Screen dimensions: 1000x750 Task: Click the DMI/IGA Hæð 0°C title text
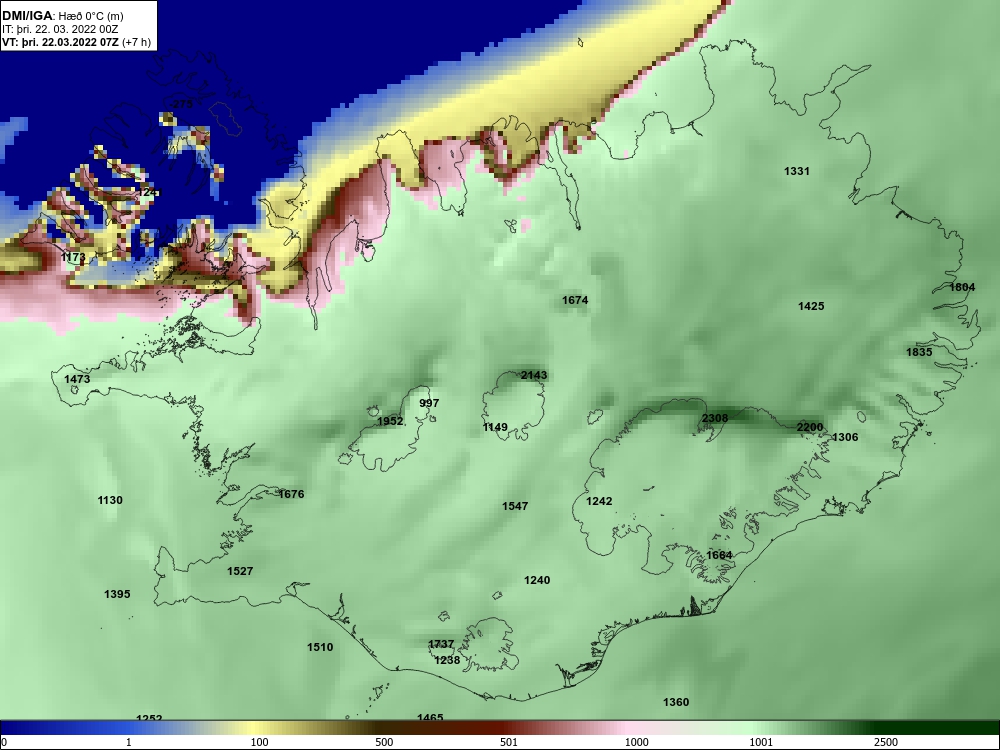62,16
